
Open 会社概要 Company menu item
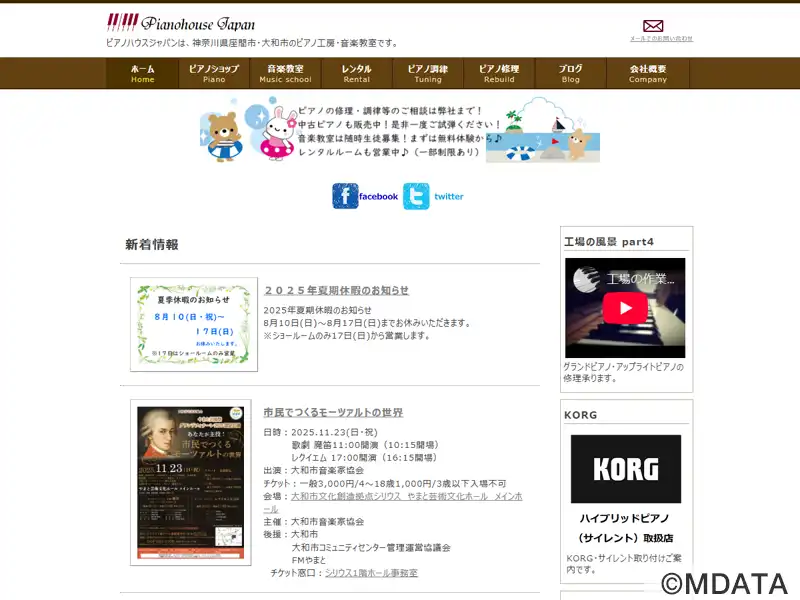click(x=648, y=73)
